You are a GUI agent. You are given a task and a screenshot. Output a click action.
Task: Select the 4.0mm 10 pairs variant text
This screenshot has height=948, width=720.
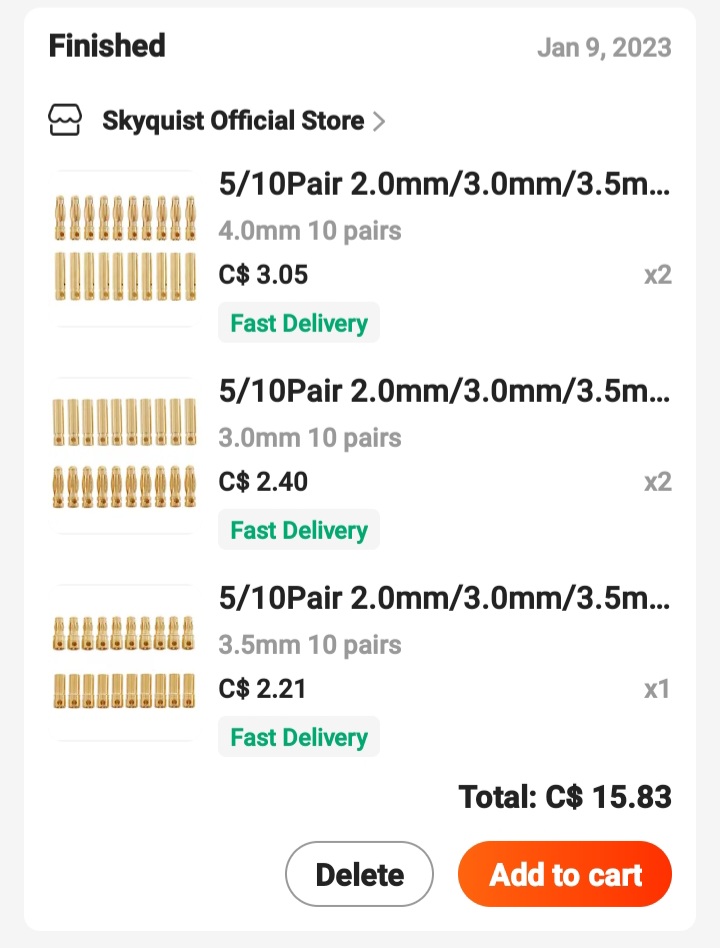pyautogui.click(x=310, y=231)
